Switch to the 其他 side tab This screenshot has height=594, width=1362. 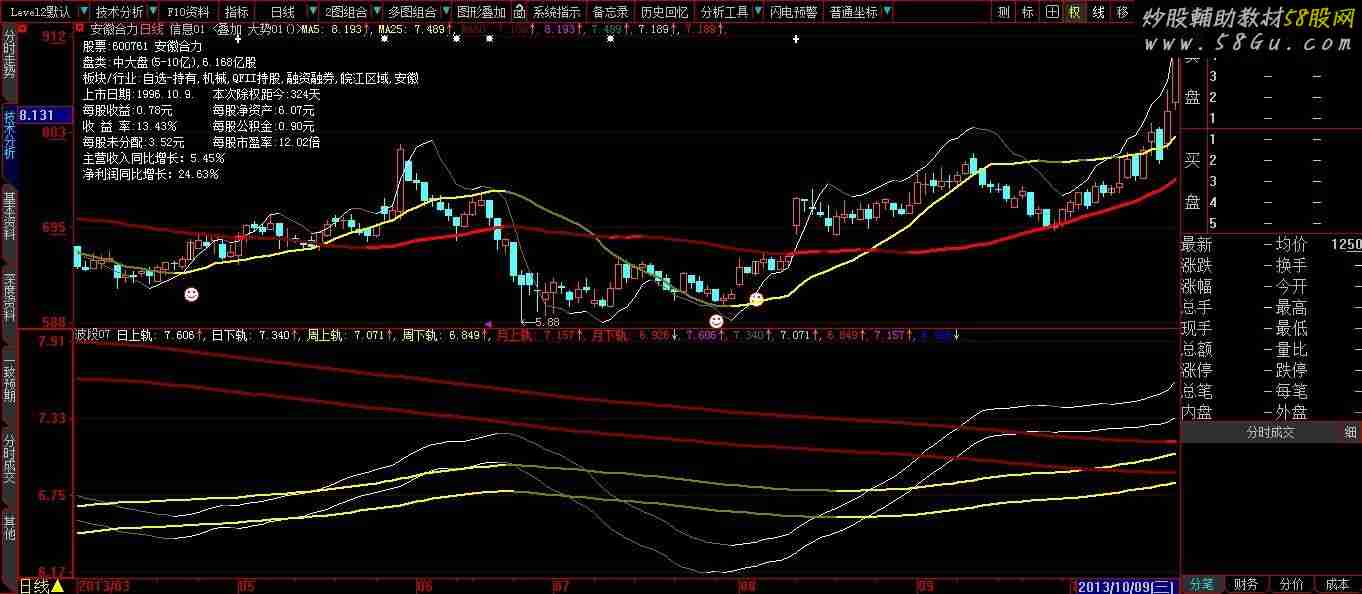[x=10, y=527]
